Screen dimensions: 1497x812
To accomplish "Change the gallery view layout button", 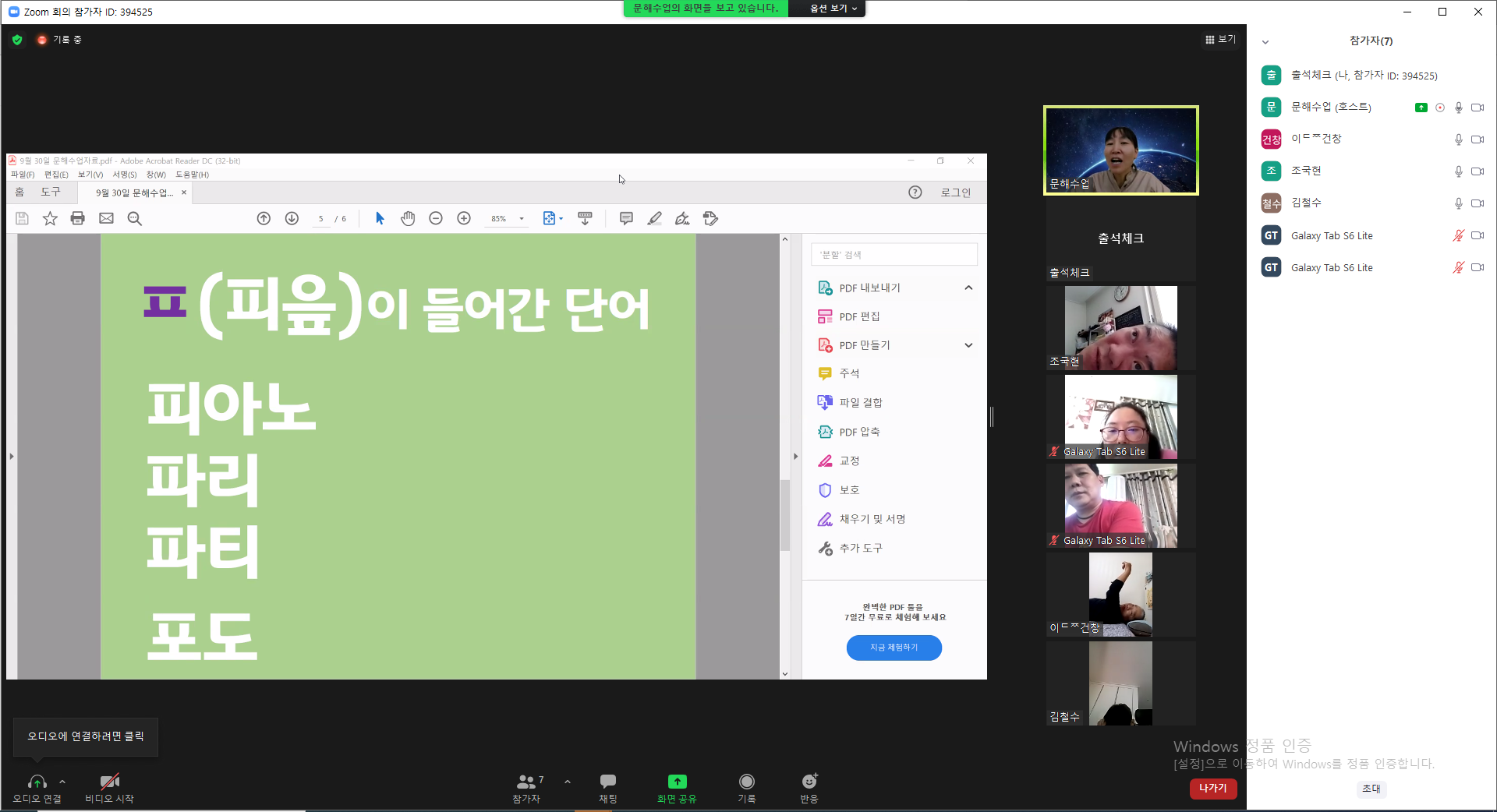I will [1221, 39].
